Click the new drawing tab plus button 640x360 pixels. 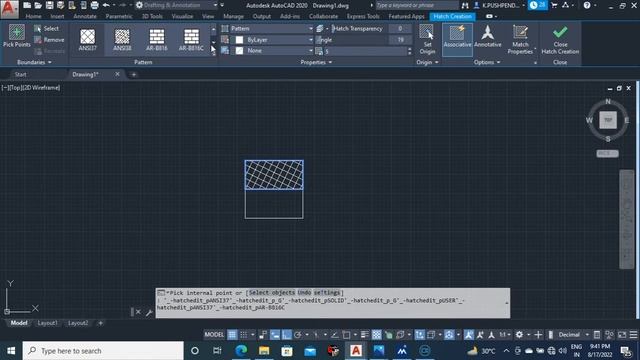point(133,74)
